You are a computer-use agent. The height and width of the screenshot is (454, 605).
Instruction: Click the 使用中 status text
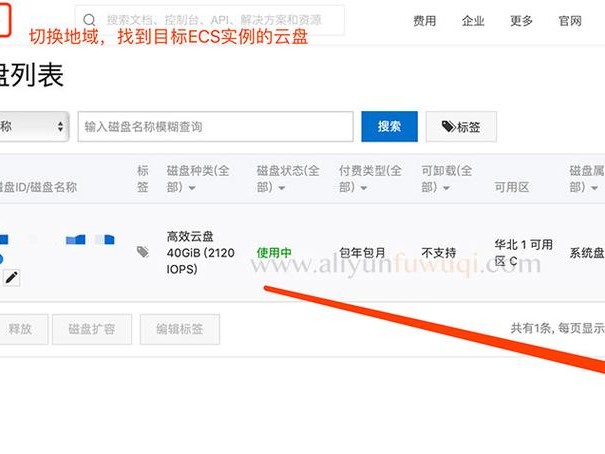click(274, 253)
